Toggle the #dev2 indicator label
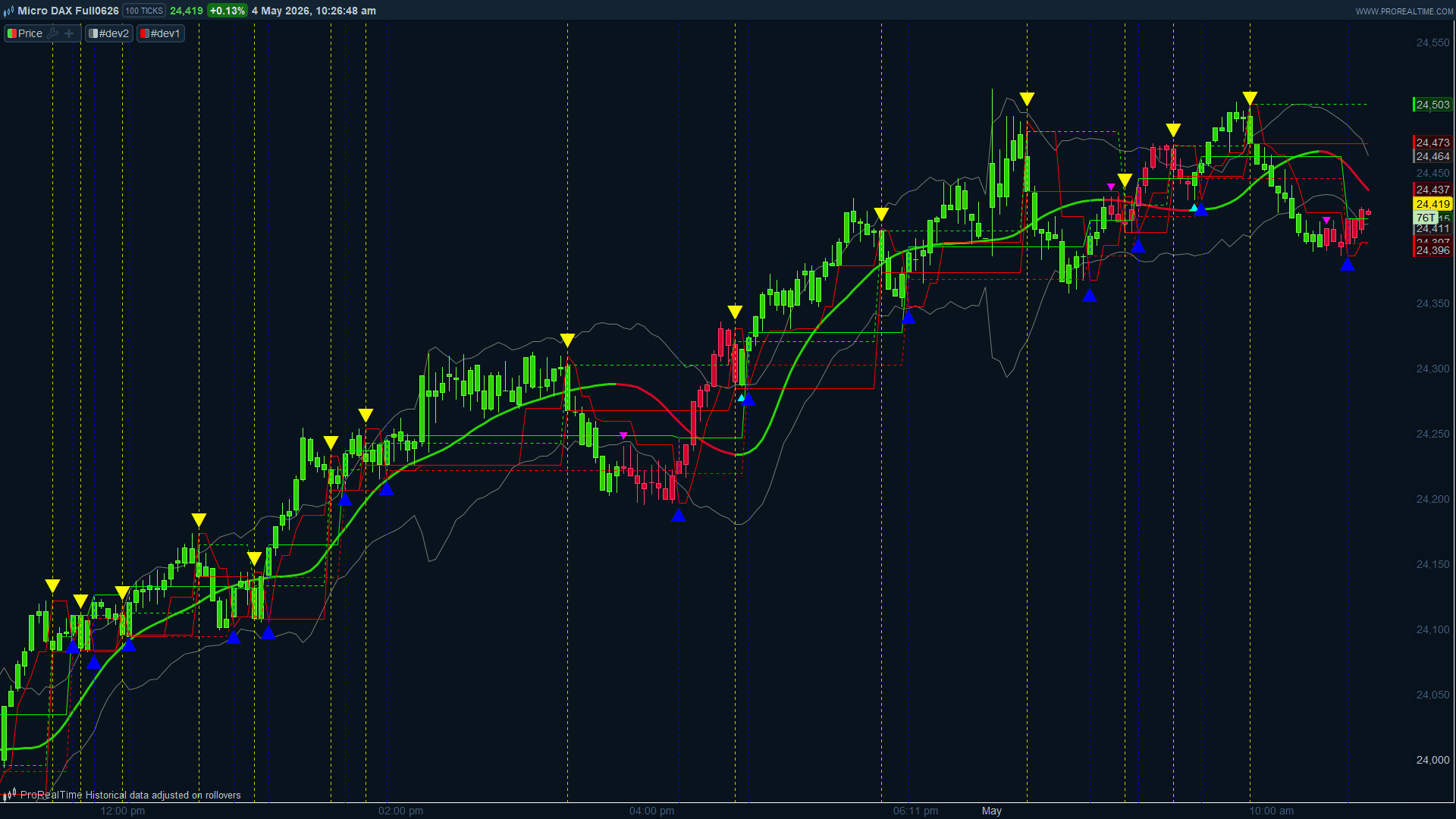This screenshot has width=1456, height=819. point(109,33)
